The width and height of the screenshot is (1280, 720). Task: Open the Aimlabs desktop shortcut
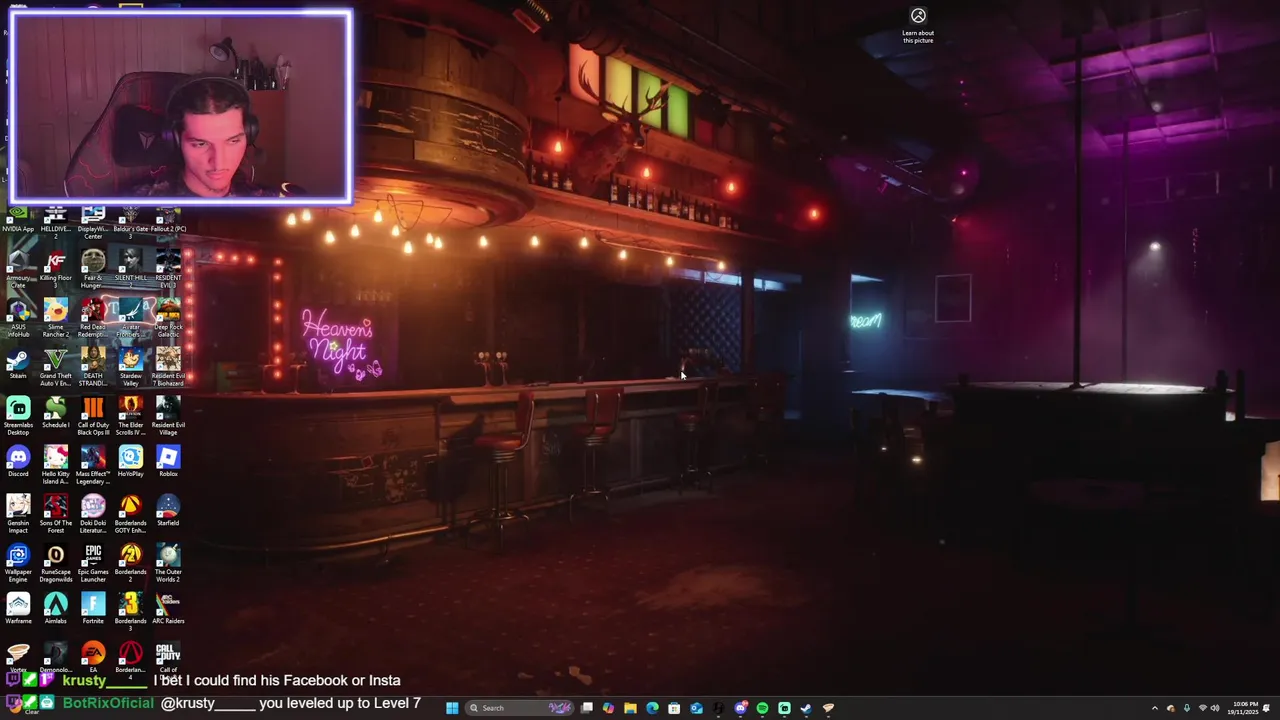pyautogui.click(x=55, y=608)
